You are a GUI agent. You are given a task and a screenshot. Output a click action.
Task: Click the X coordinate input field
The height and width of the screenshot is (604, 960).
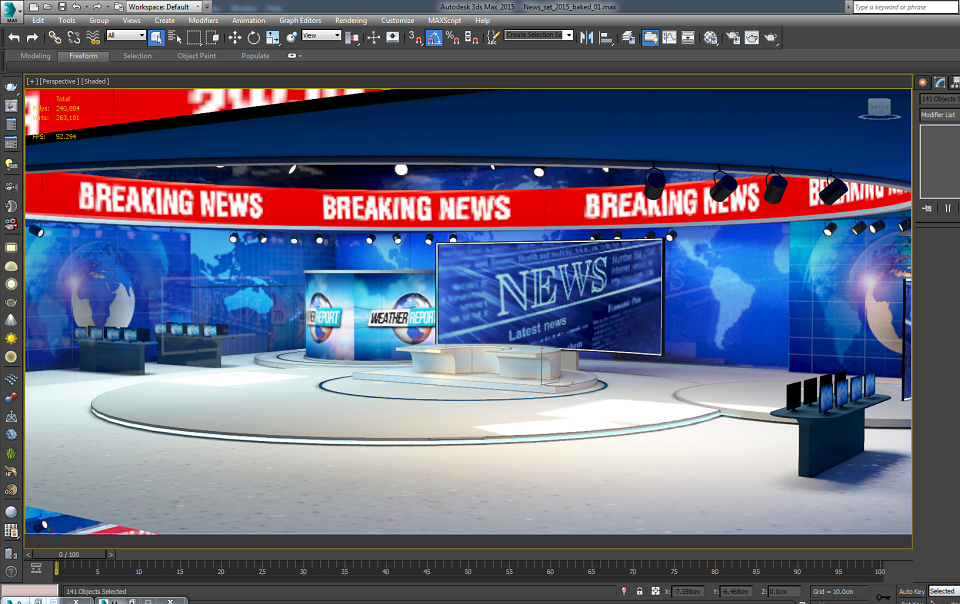[688, 591]
